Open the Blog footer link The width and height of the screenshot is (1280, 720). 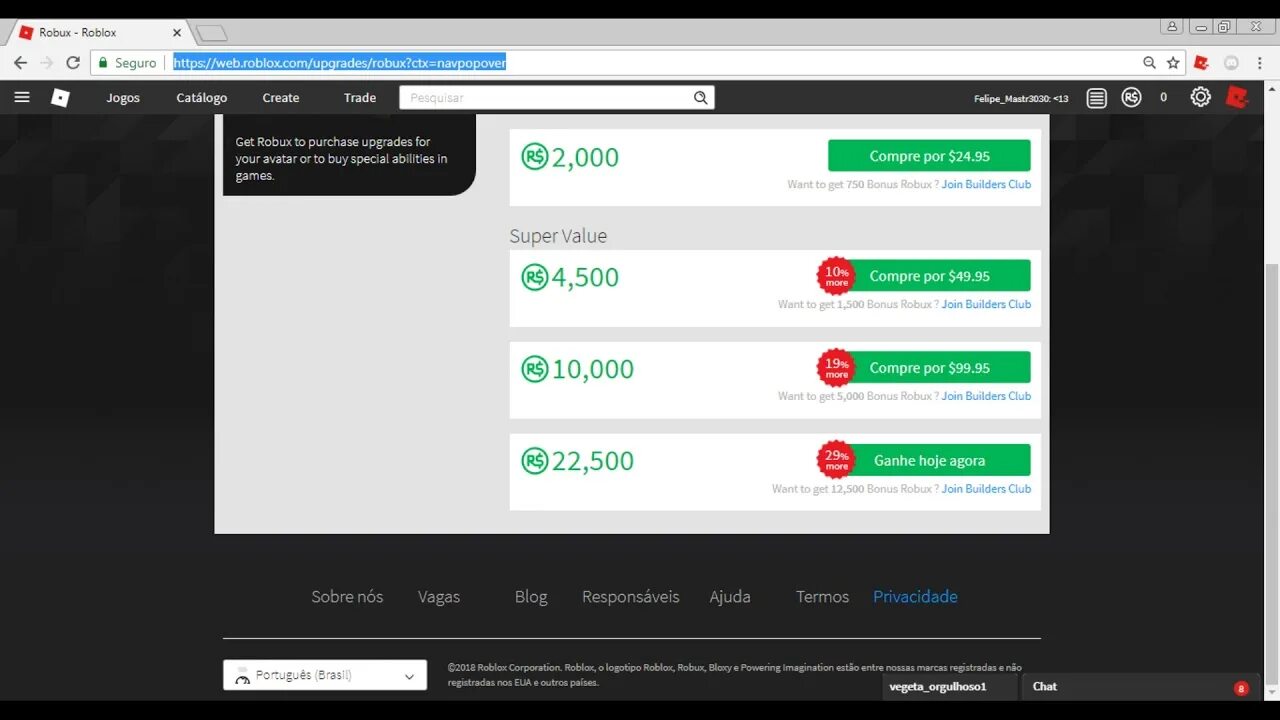(531, 597)
